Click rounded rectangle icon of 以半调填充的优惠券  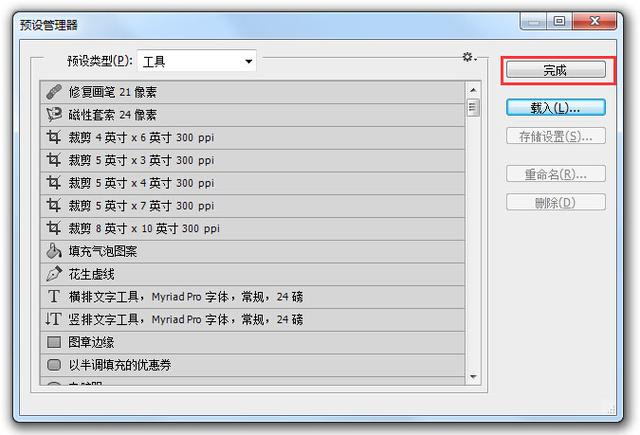pos(54,364)
